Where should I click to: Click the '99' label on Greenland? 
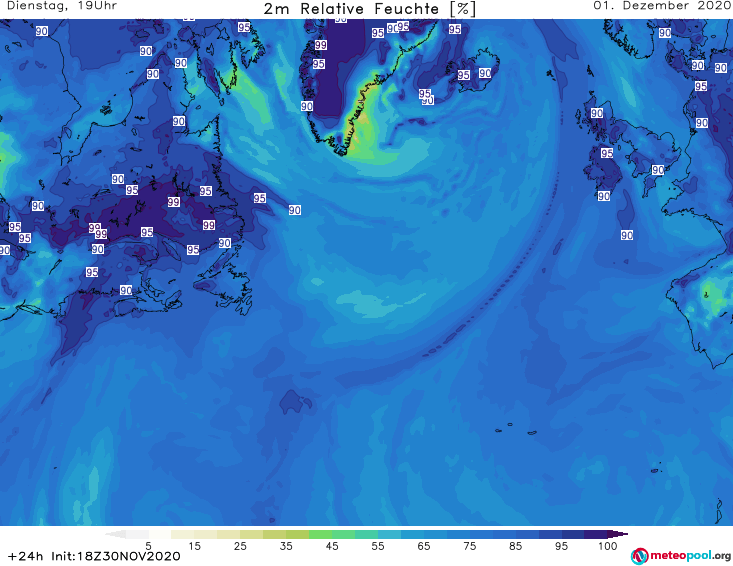321,45
